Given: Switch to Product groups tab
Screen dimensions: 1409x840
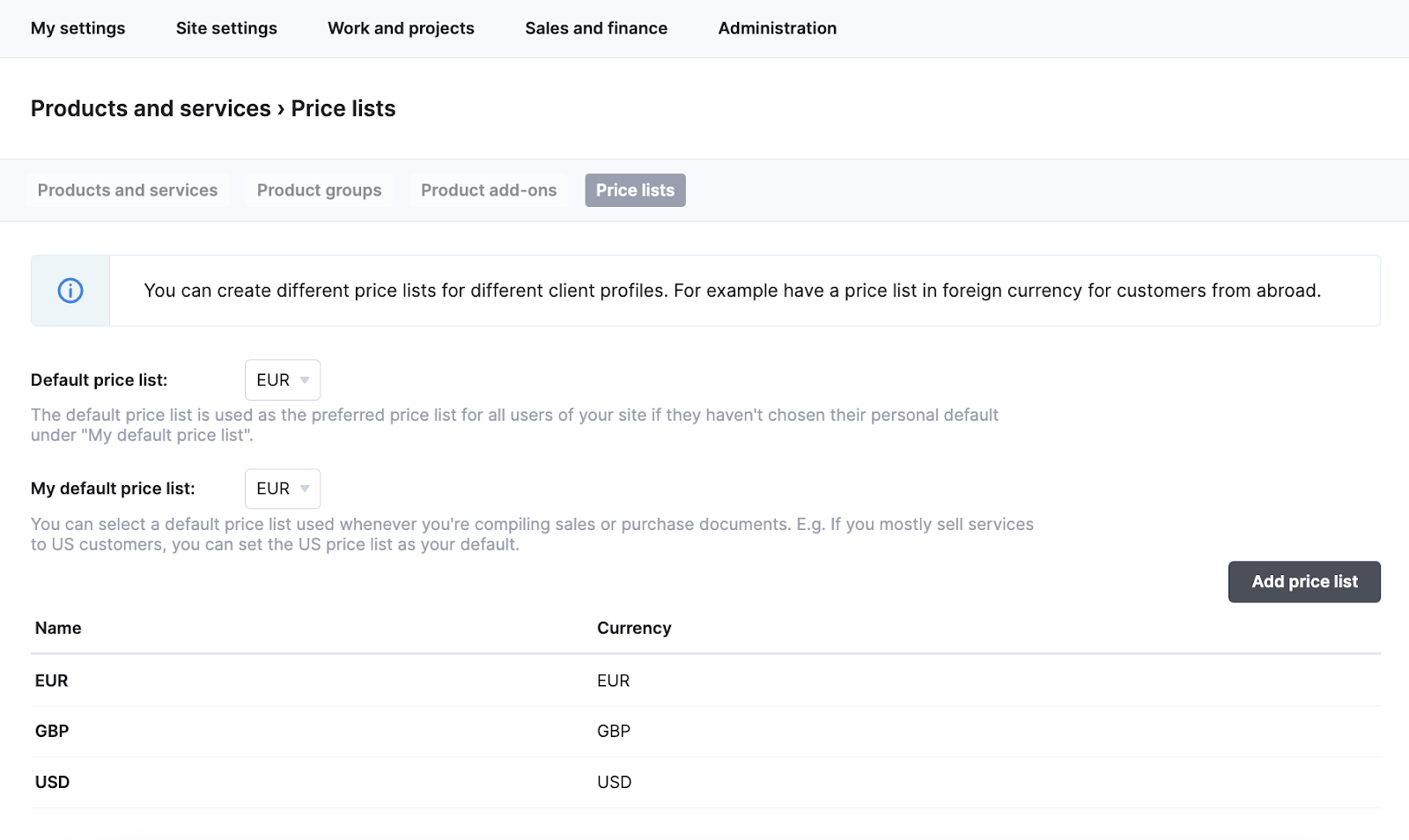Looking at the screenshot, I should tap(320, 190).
